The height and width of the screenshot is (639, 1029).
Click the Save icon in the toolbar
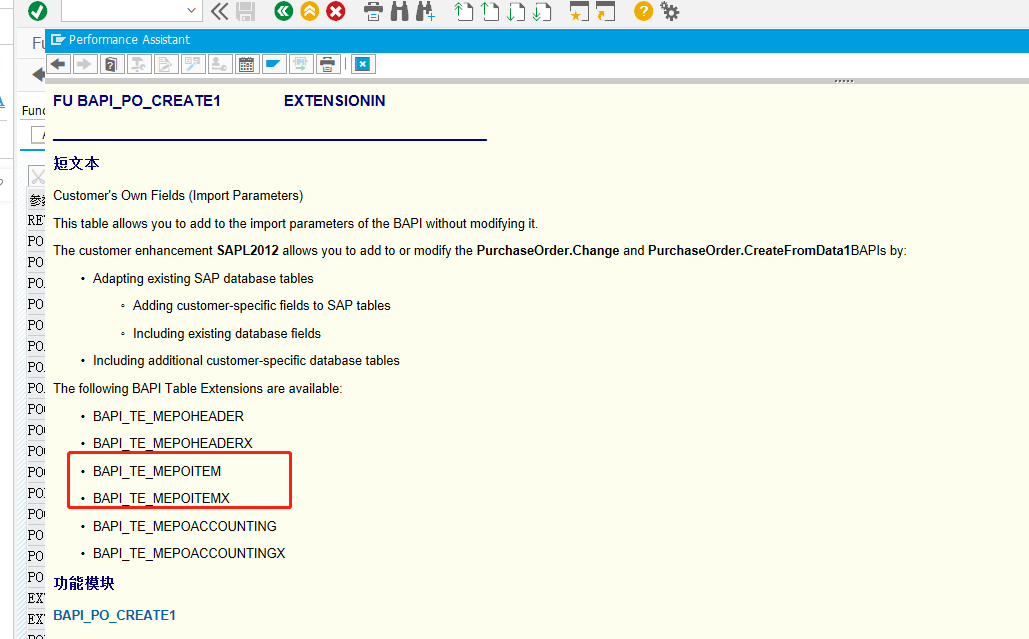243,11
